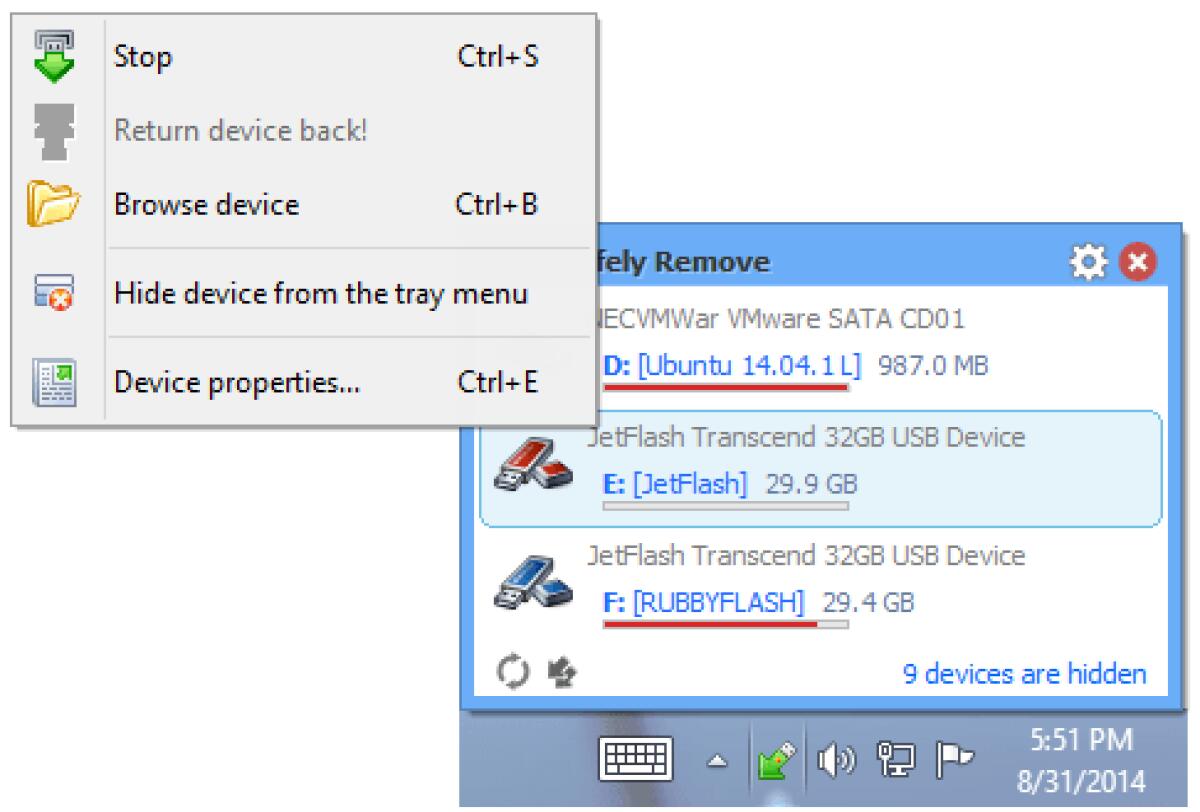Open USB Safely Remove settings gear
Viewport: 1200px width, 812px height.
click(x=1087, y=261)
